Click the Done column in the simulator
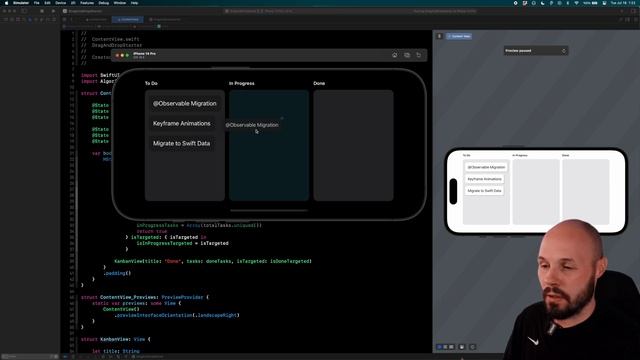The width and height of the screenshot is (640, 360). (353, 145)
